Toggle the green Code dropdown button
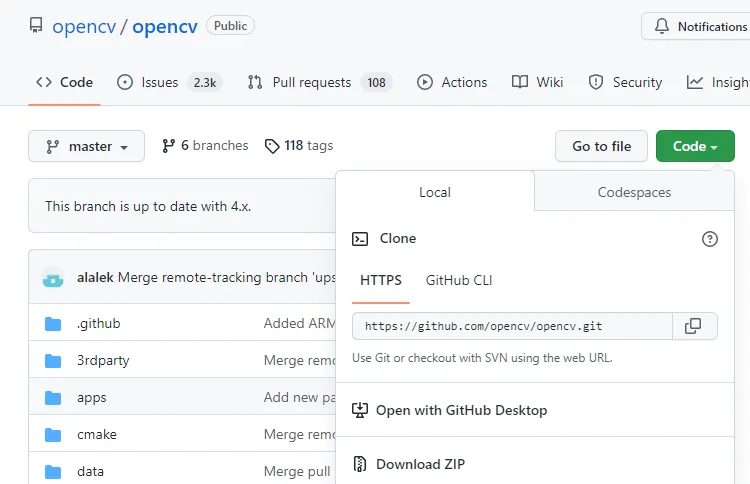Screen dimensions: 750x484 695,146
